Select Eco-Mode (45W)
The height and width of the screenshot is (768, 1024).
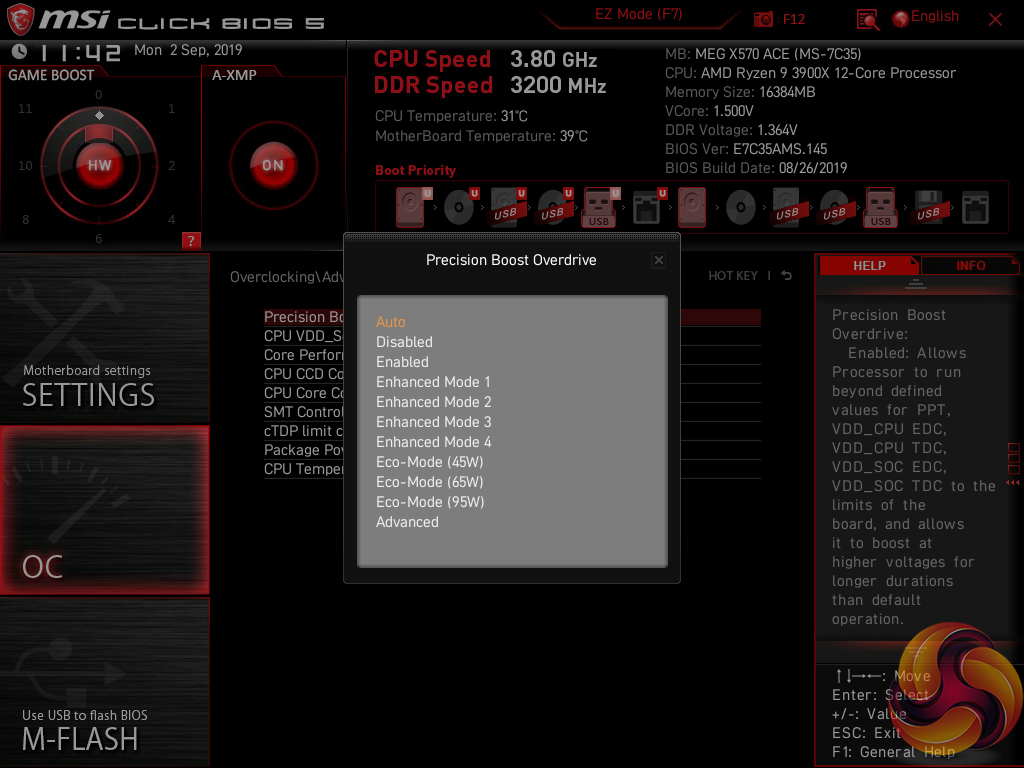click(x=430, y=462)
